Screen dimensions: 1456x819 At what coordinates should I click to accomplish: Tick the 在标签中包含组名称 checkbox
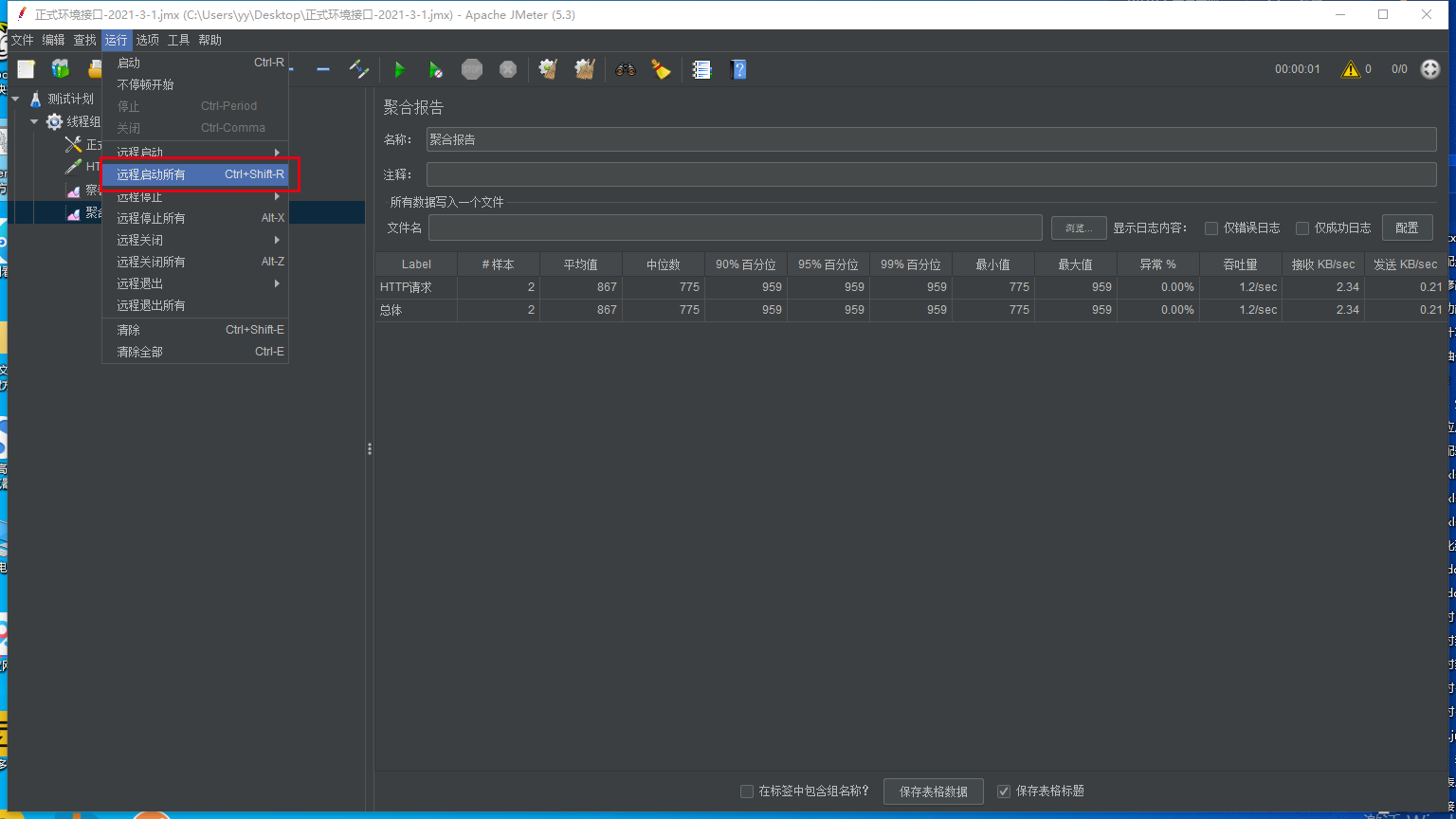[747, 791]
